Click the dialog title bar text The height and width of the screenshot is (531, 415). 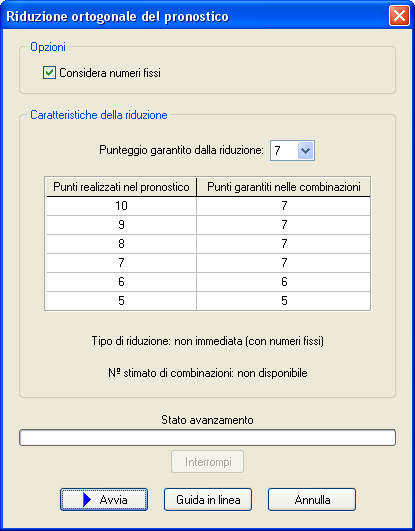pyautogui.click(x=117, y=17)
